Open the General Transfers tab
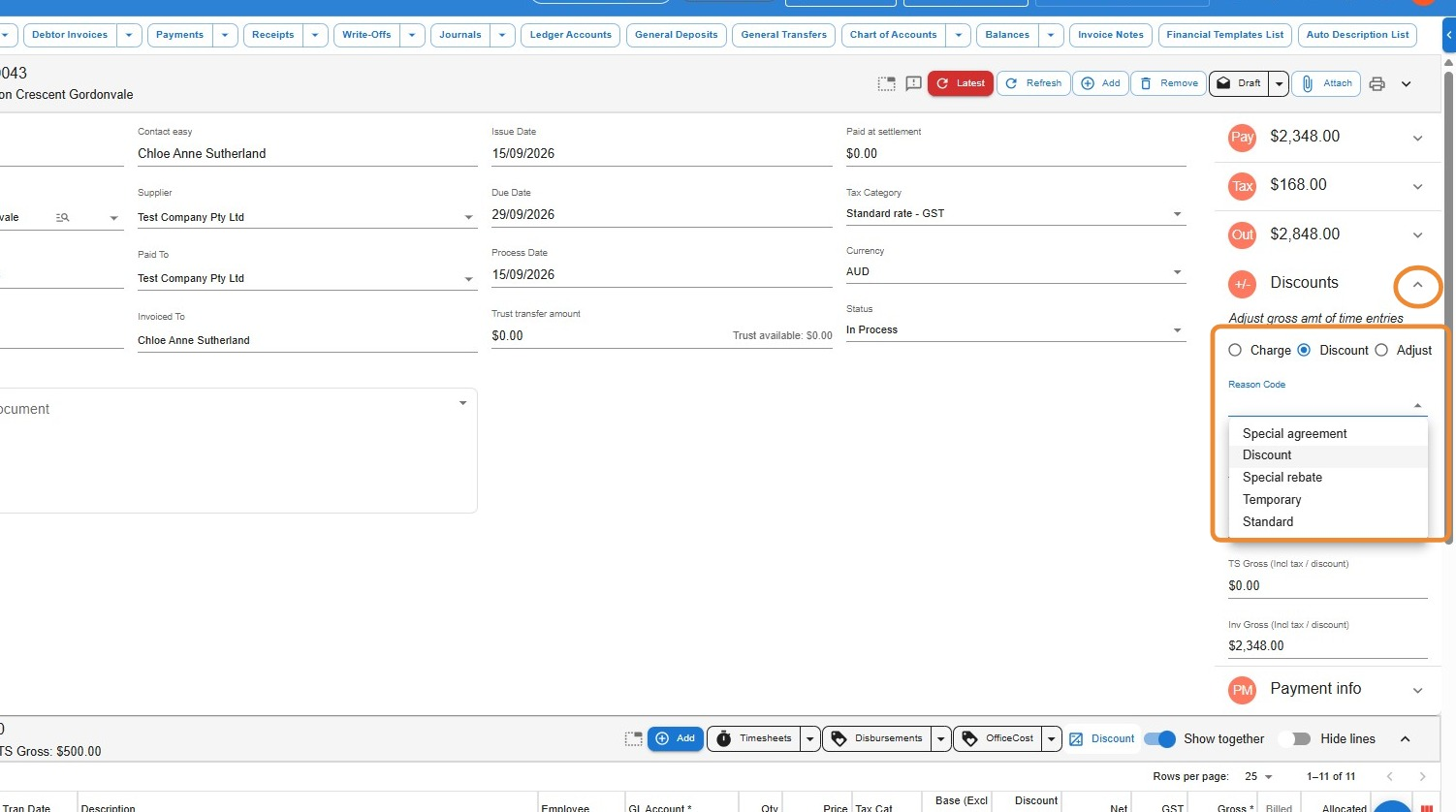Screen dimensions: 1456x812 [783, 35]
